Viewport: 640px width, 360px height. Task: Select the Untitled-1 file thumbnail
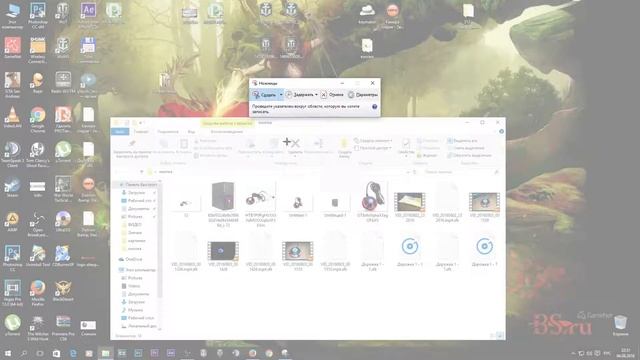point(298,203)
